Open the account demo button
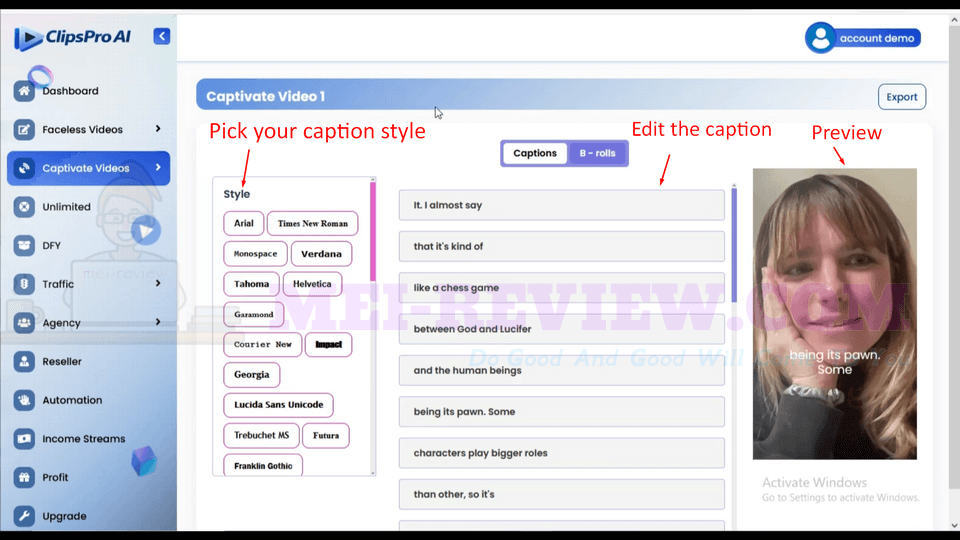Screen dimensions: 960x540 click(863, 38)
